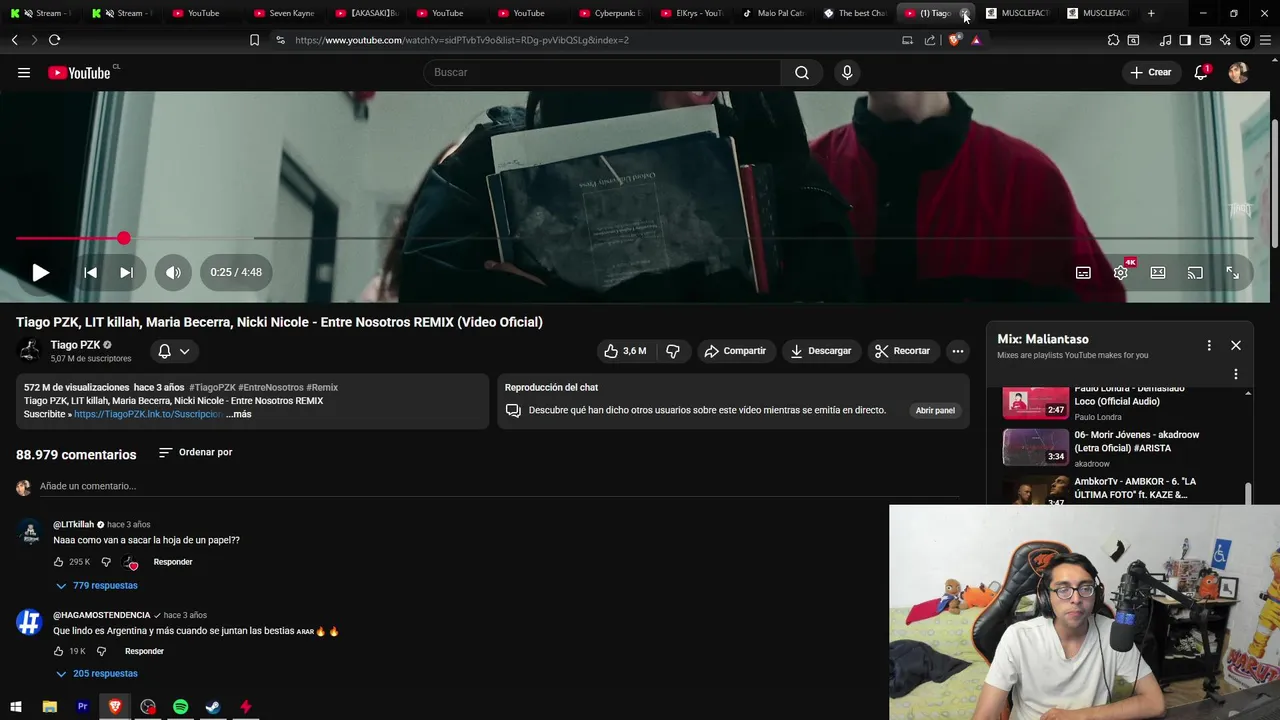Switch to the Malo Pal Catre TikTok tab
The width and height of the screenshot is (1280, 720).
click(773, 13)
